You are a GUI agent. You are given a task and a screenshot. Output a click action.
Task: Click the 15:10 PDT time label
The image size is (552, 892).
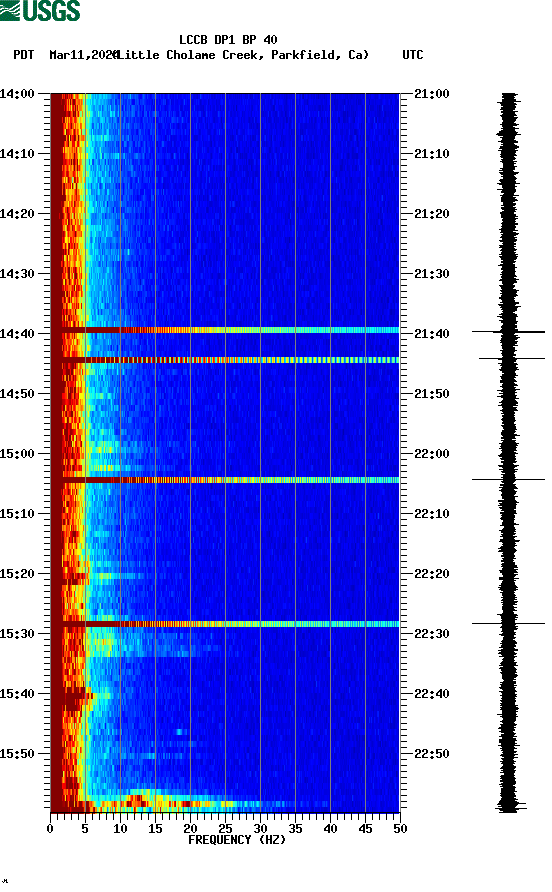(x=17, y=514)
